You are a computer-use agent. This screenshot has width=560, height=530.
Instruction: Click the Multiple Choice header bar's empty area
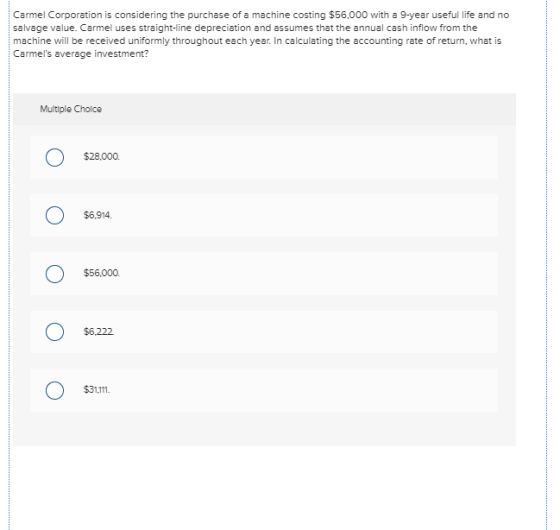pos(307,109)
